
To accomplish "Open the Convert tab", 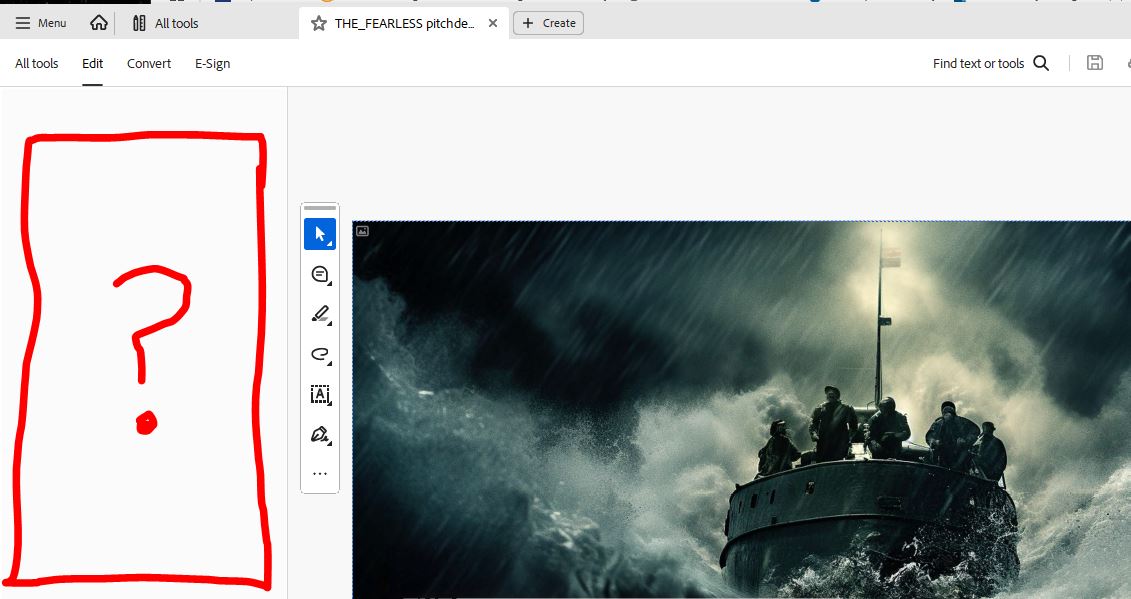I will tap(149, 64).
